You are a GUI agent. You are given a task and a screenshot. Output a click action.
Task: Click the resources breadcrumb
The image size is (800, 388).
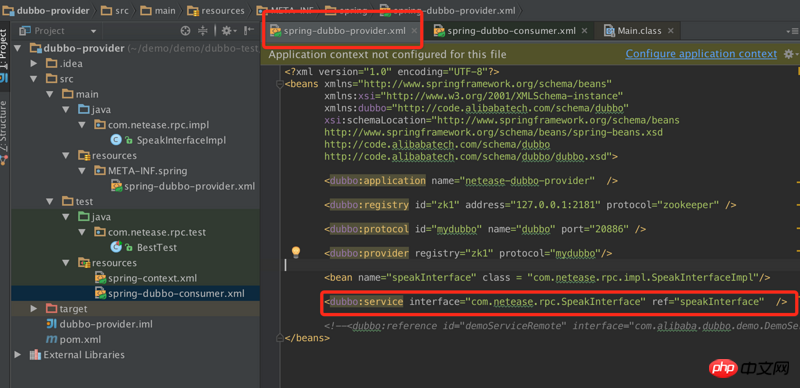pyautogui.click(x=215, y=10)
